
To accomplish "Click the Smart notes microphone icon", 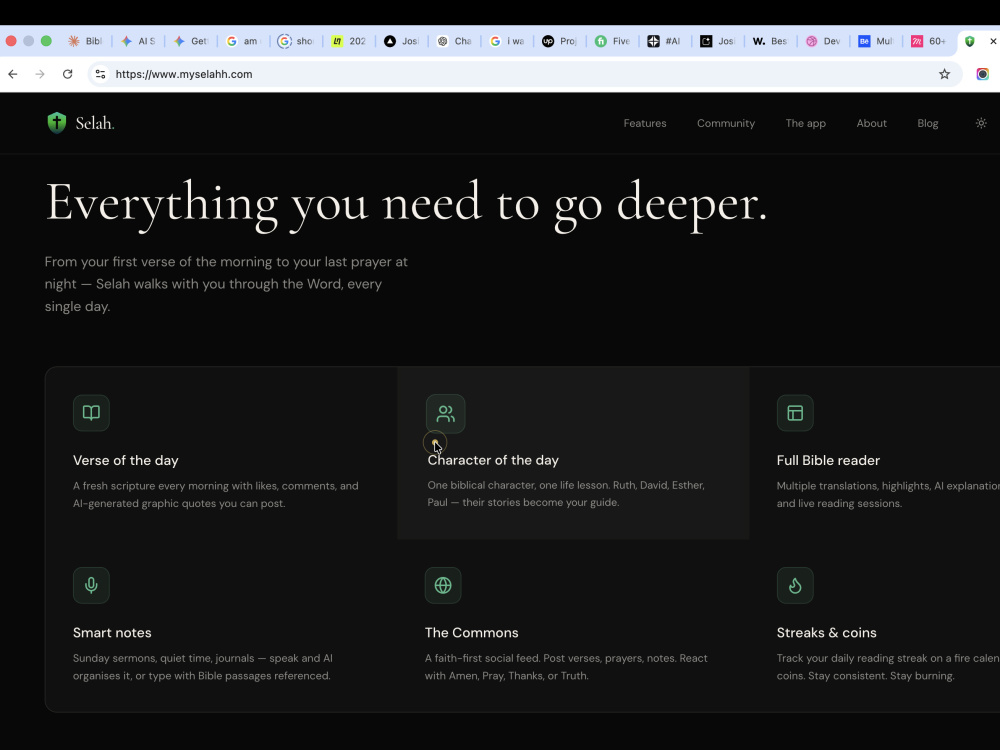I will point(91,585).
